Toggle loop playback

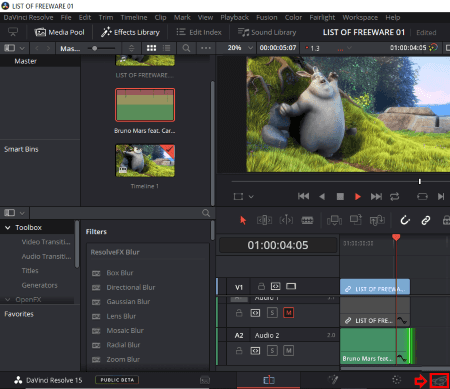click(x=395, y=197)
